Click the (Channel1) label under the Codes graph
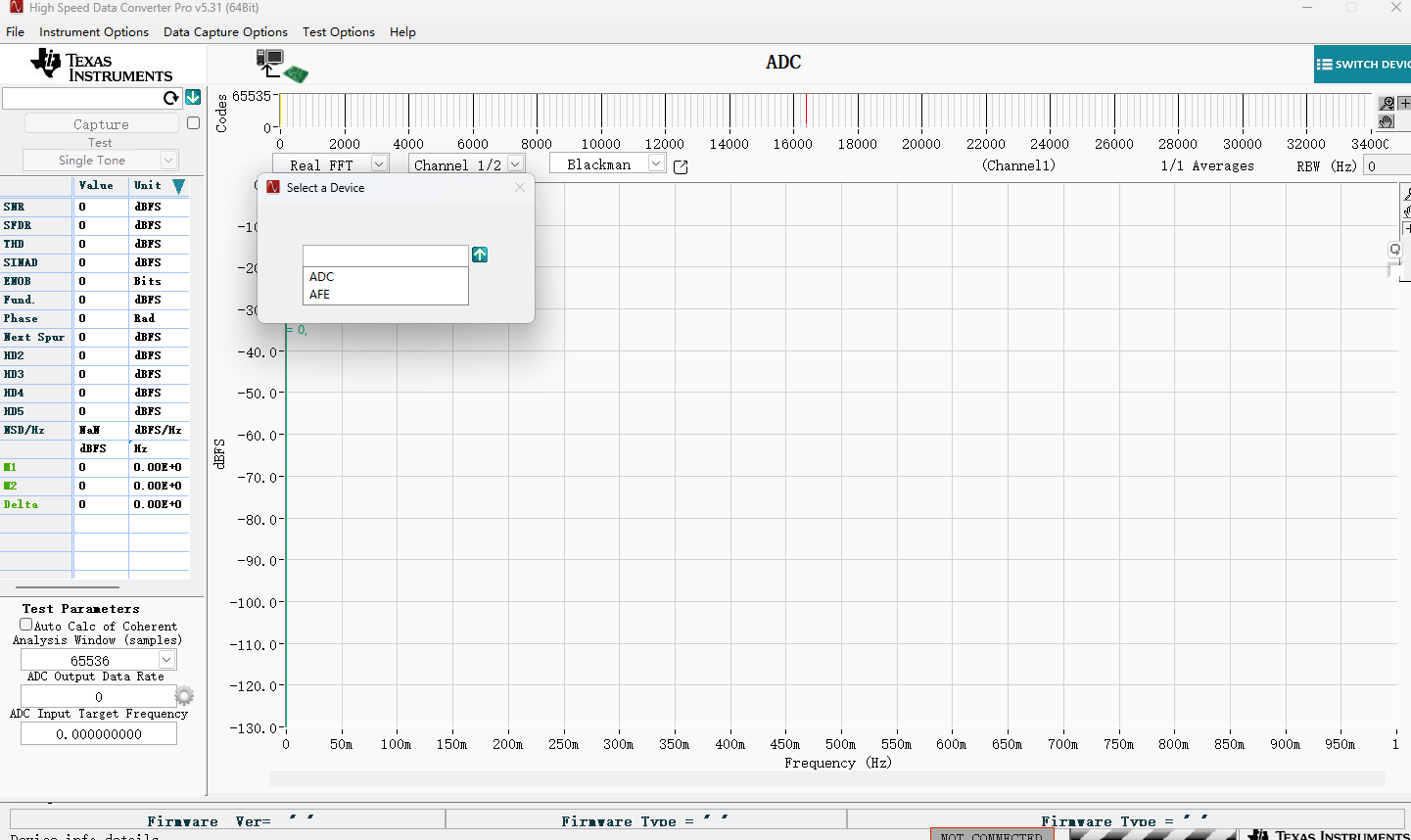Image resolution: width=1411 pixels, height=840 pixels. 1018,165
